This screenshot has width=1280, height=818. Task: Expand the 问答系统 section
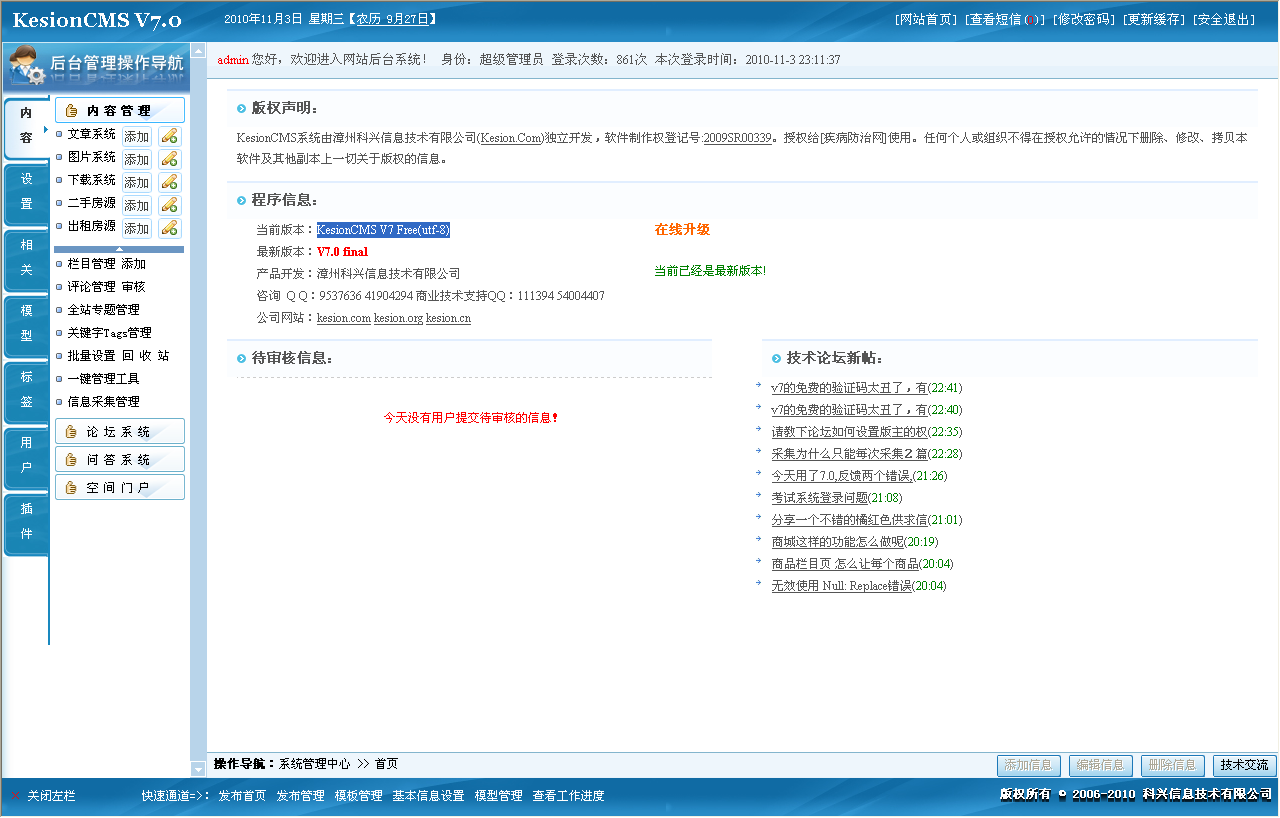pos(120,460)
